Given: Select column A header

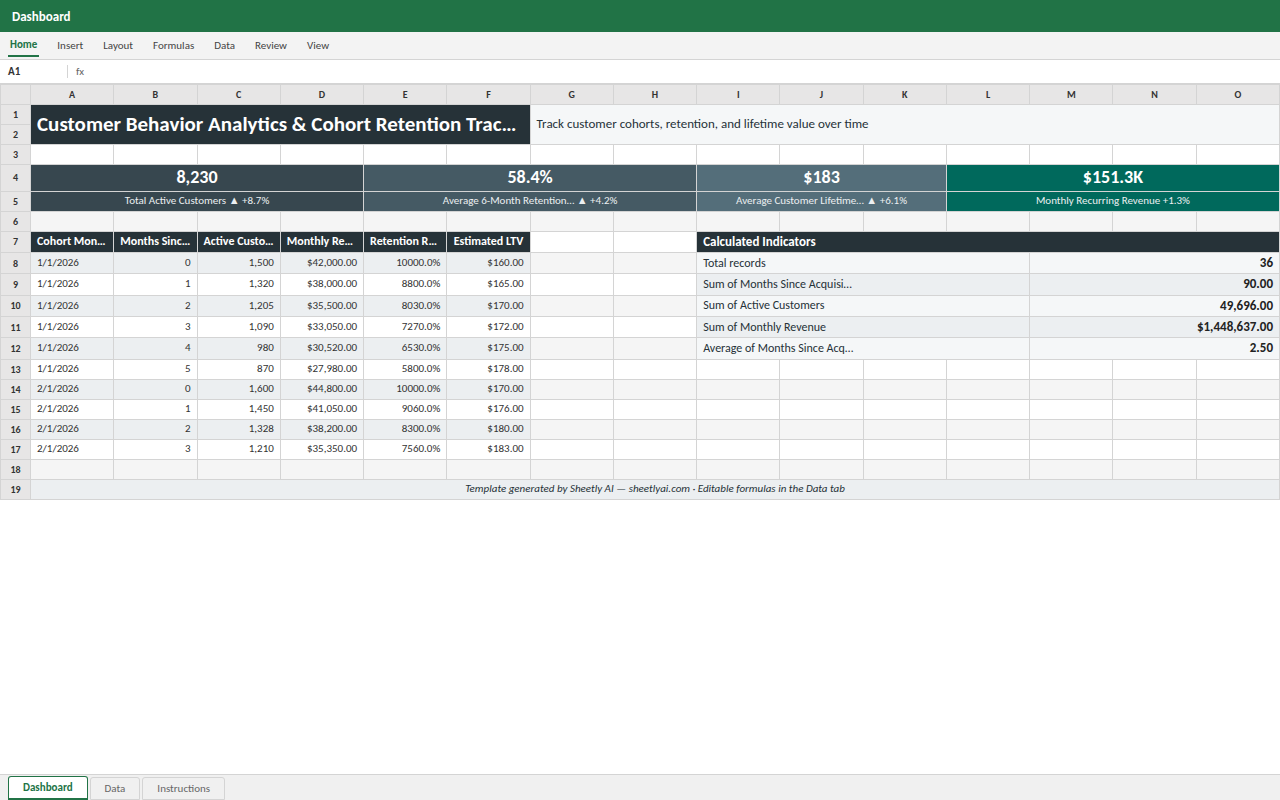Looking at the screenshot, I should [x=72, y=94].
